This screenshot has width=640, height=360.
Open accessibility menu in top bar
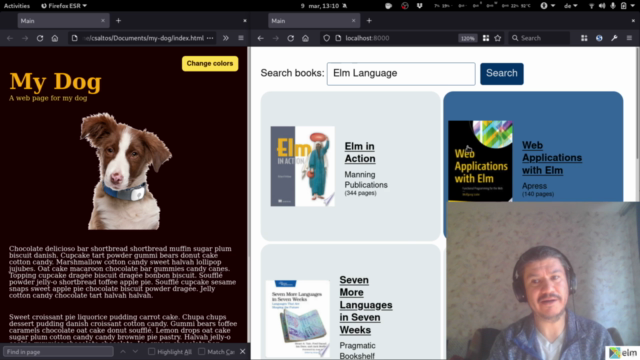(x=547, y=6)
